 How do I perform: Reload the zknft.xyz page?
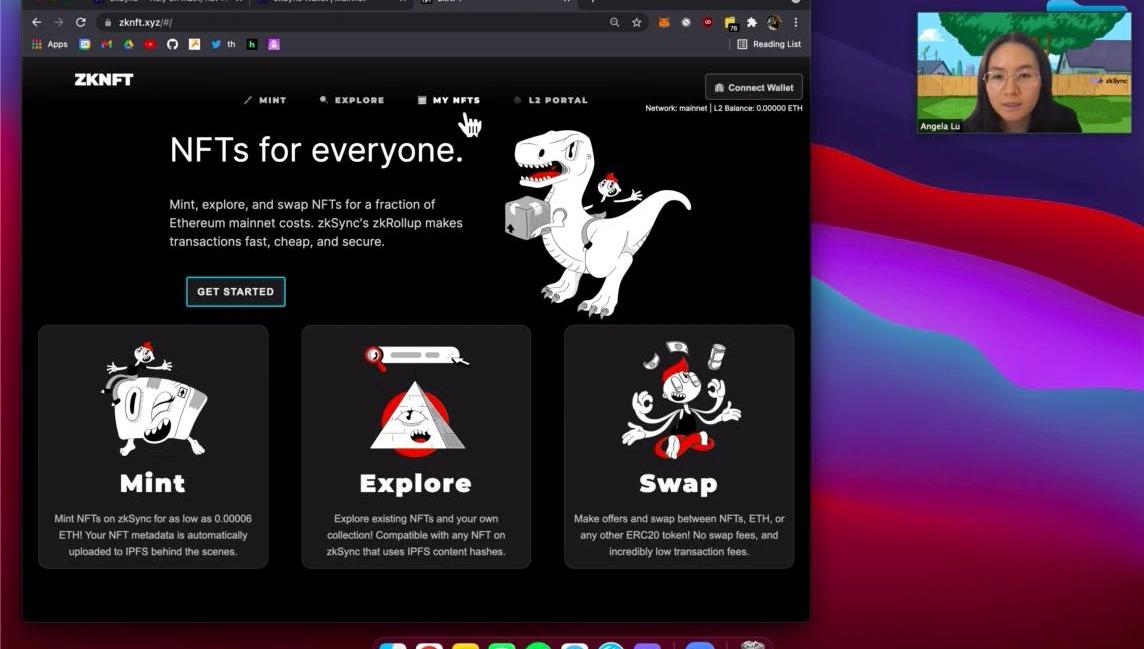point(80,22)
